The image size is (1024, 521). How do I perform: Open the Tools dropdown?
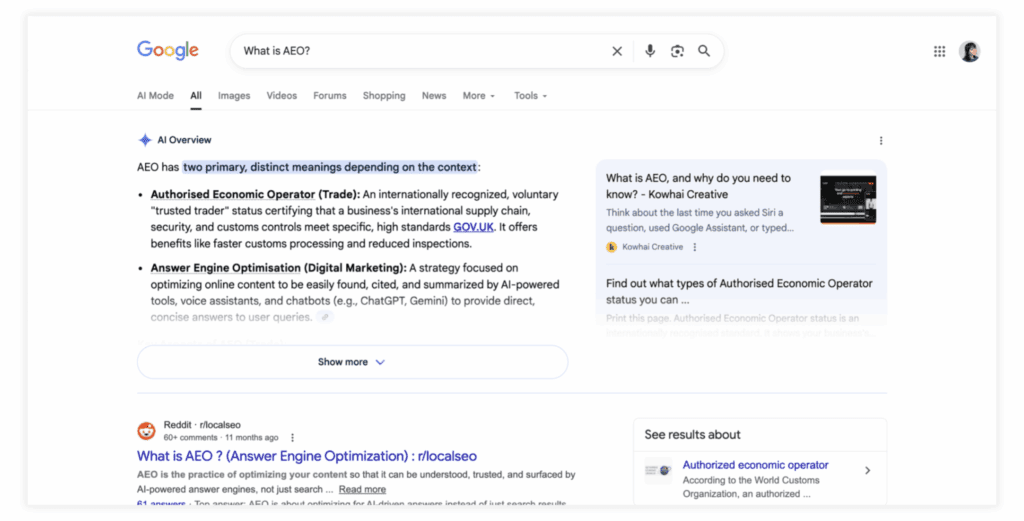click(530, 95)
